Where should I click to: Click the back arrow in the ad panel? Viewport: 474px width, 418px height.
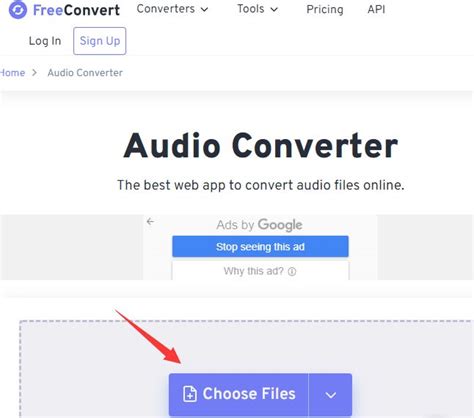click(x=150, y=221)
